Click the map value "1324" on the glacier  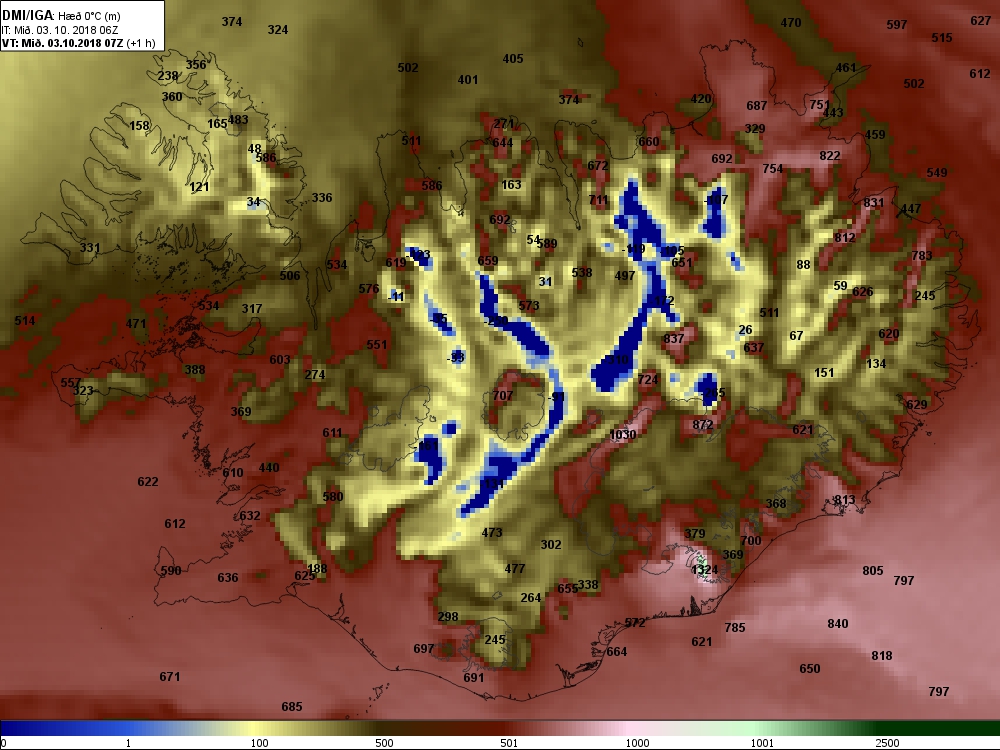(x=704, y=570)
